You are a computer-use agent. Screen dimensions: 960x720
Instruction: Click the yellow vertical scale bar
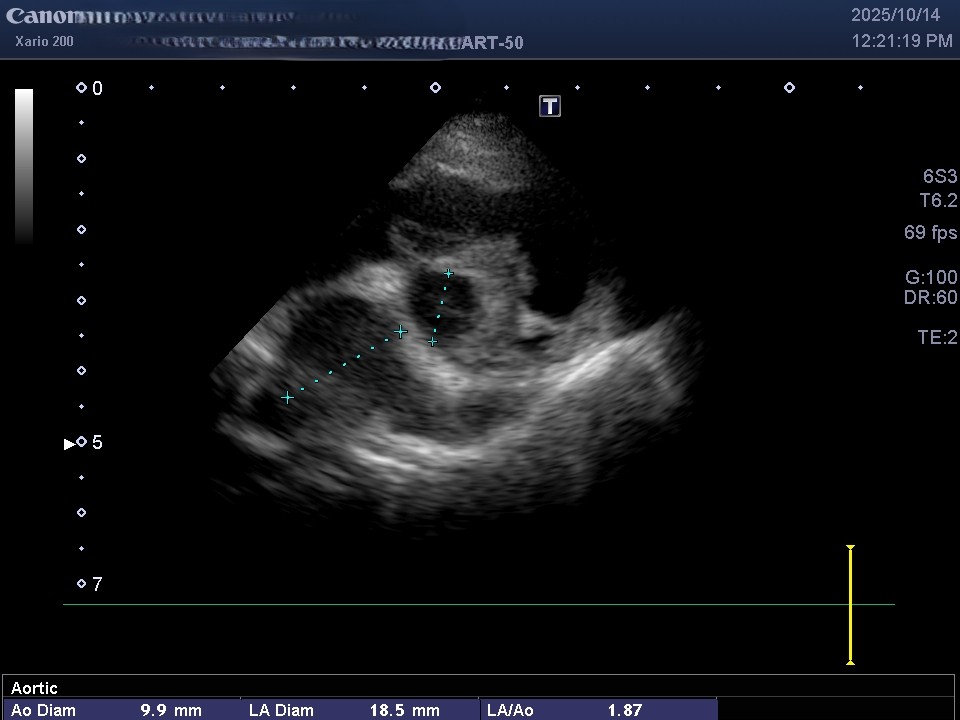point(850,604)
